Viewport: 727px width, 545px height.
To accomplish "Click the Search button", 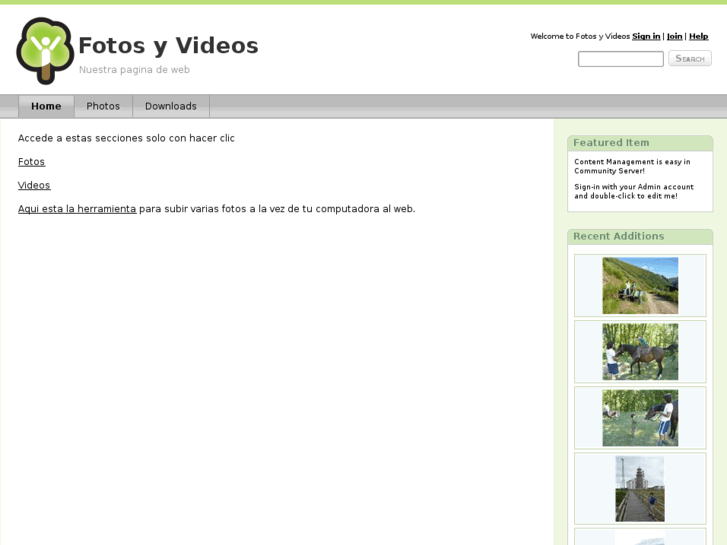I will coord(689,58).
